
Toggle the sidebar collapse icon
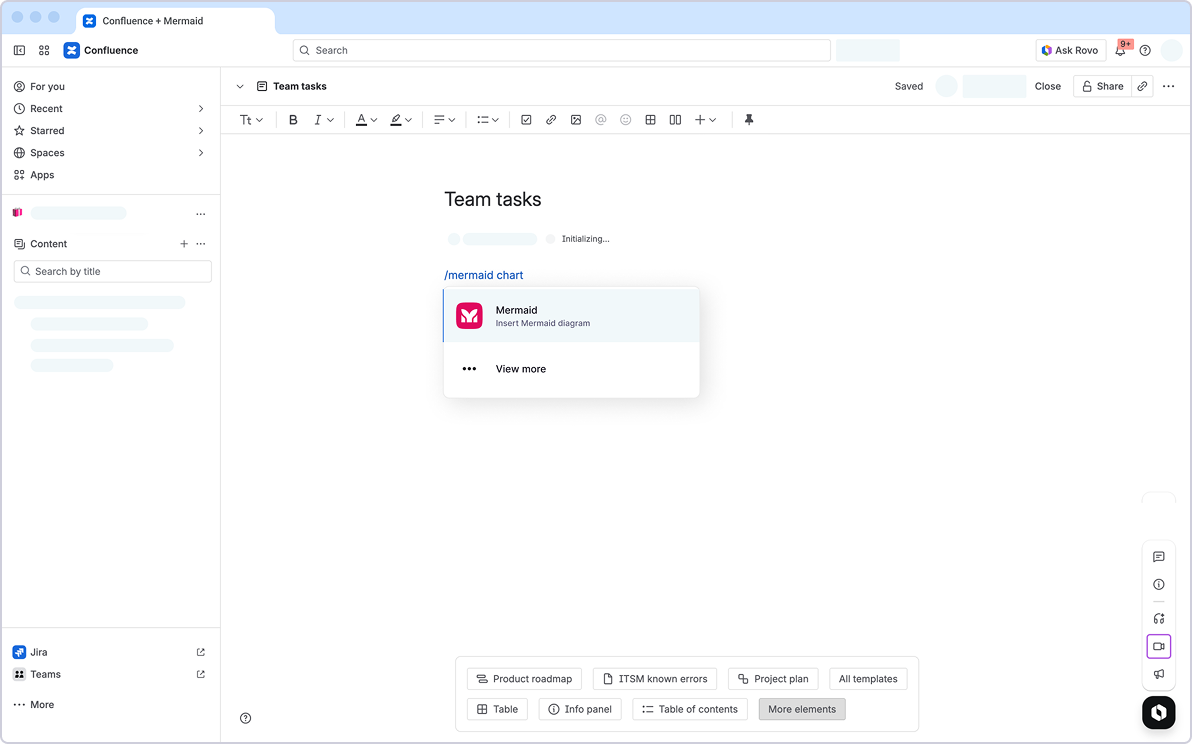point(19,50)
